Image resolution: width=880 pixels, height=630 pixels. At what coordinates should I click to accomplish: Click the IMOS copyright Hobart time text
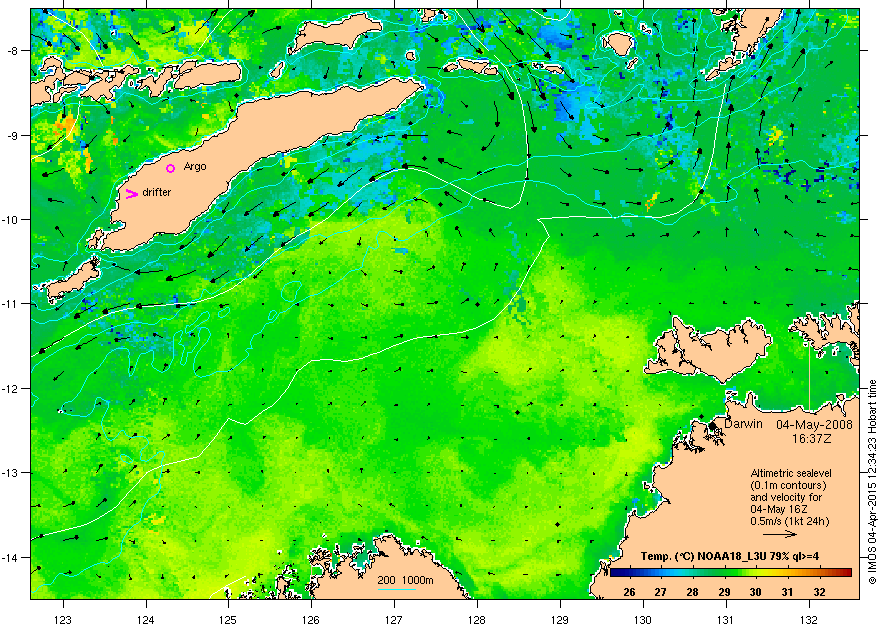[872, 482]
